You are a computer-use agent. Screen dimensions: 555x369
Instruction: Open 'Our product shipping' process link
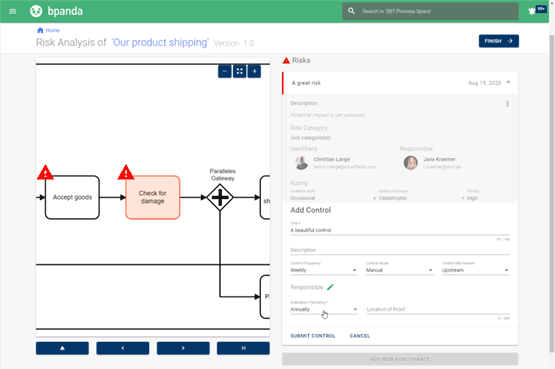click(x=160, y=42)
